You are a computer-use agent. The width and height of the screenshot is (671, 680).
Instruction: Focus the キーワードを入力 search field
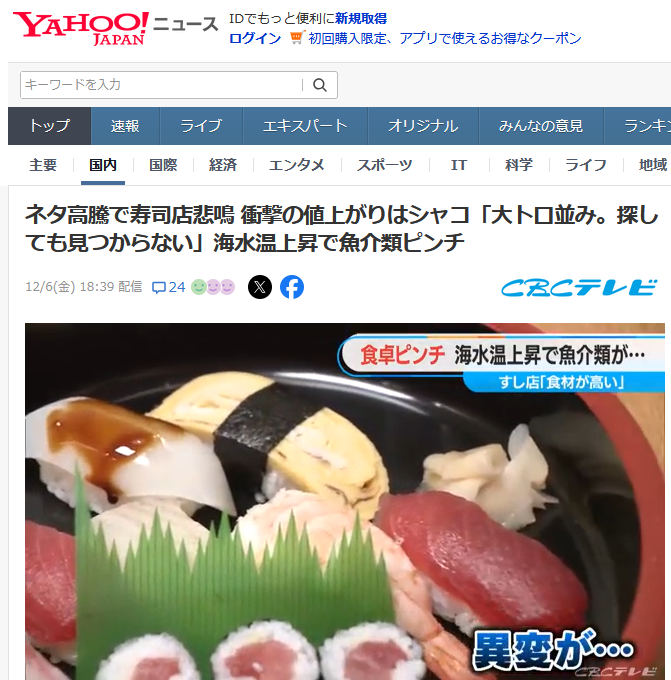pyautogui.click(x=161, y=85)
